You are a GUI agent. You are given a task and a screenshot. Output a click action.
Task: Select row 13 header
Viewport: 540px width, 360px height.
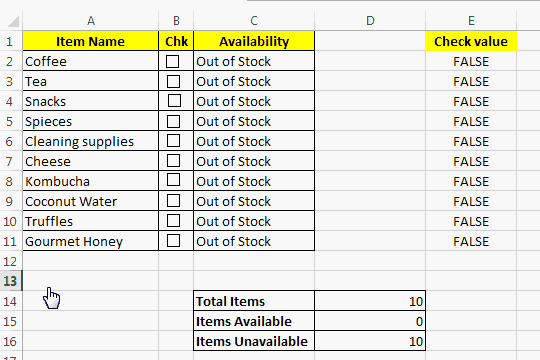[x=11, y=281]
